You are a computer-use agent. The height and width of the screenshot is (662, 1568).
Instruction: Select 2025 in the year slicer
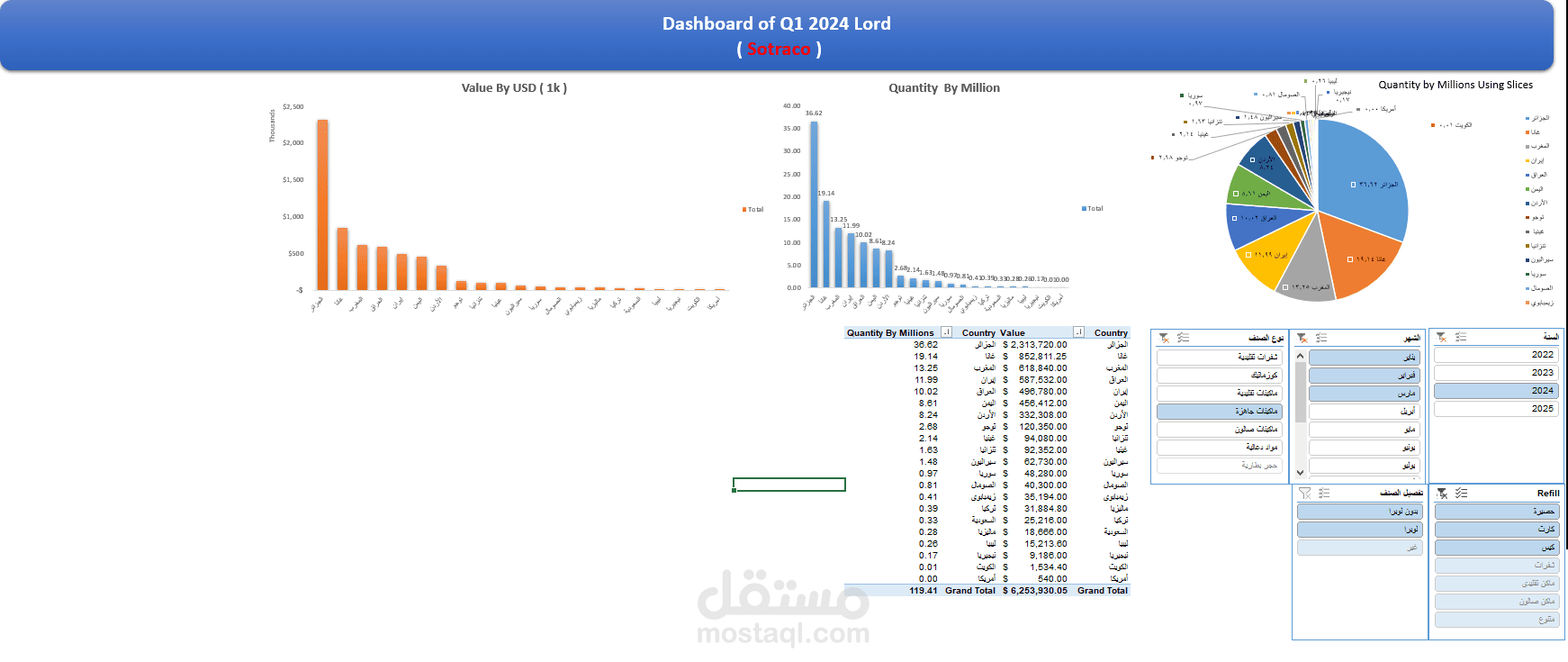tap(1496, 409)
